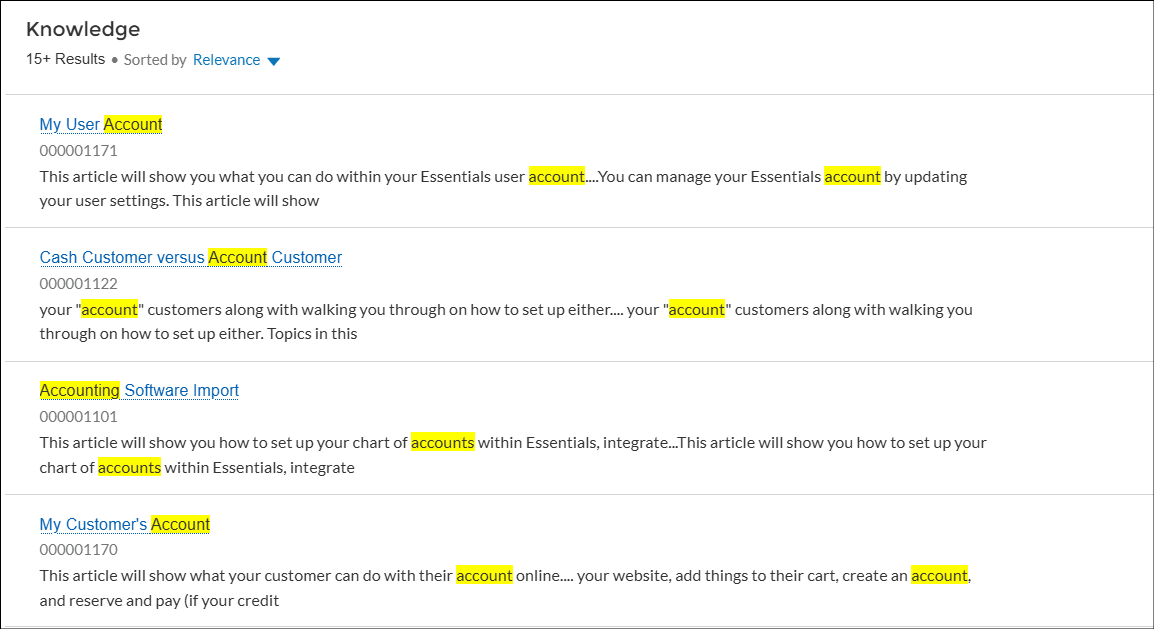This screenshot has height=629, width=1154.
Task: Select article number 000001122
Action: point(78,284)
